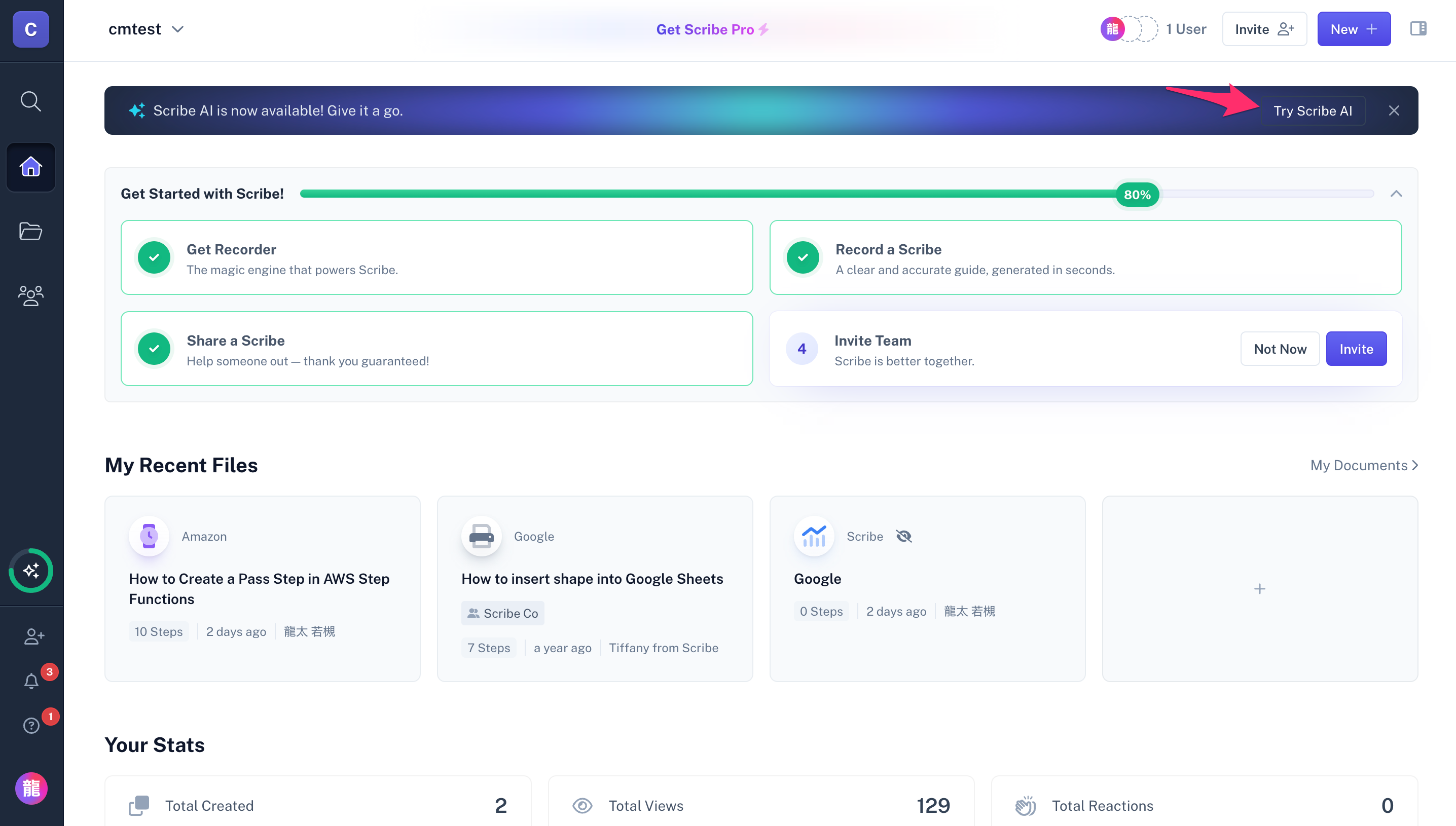Open notifications via the bell icon
The width and height of the screenshot is (1456, 826).
coord(31,681)
